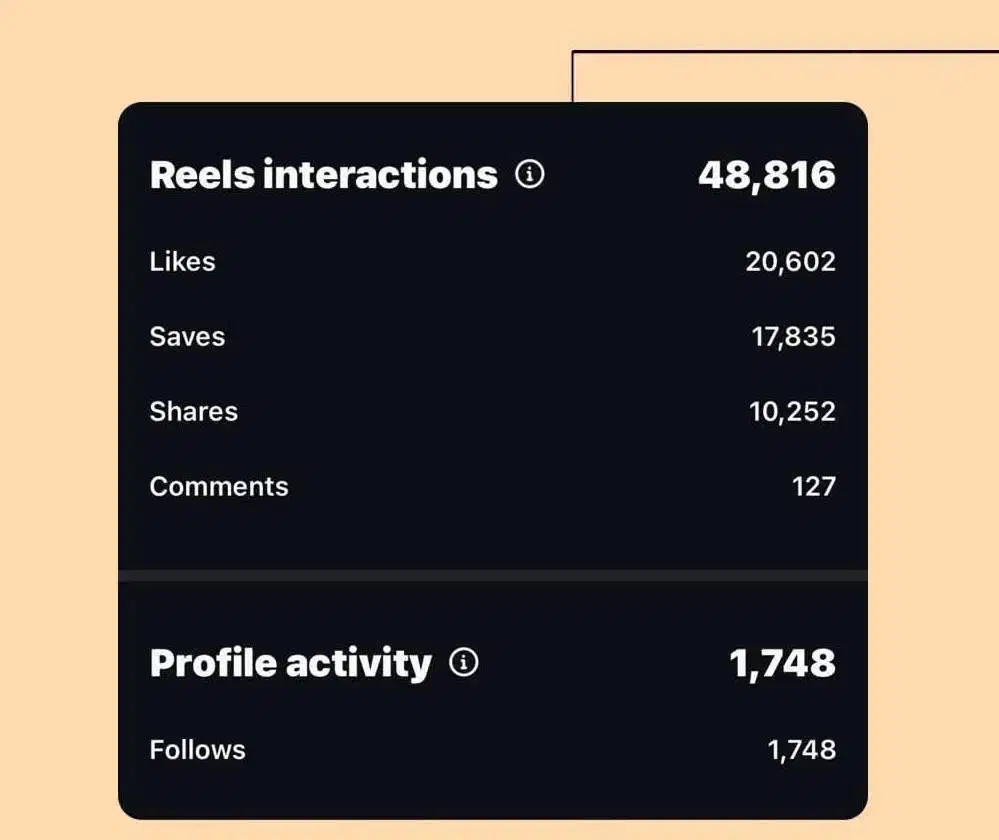Select the Profile activity heading
The height and width of the screenshot is (840, 999).
click(290, 662)
